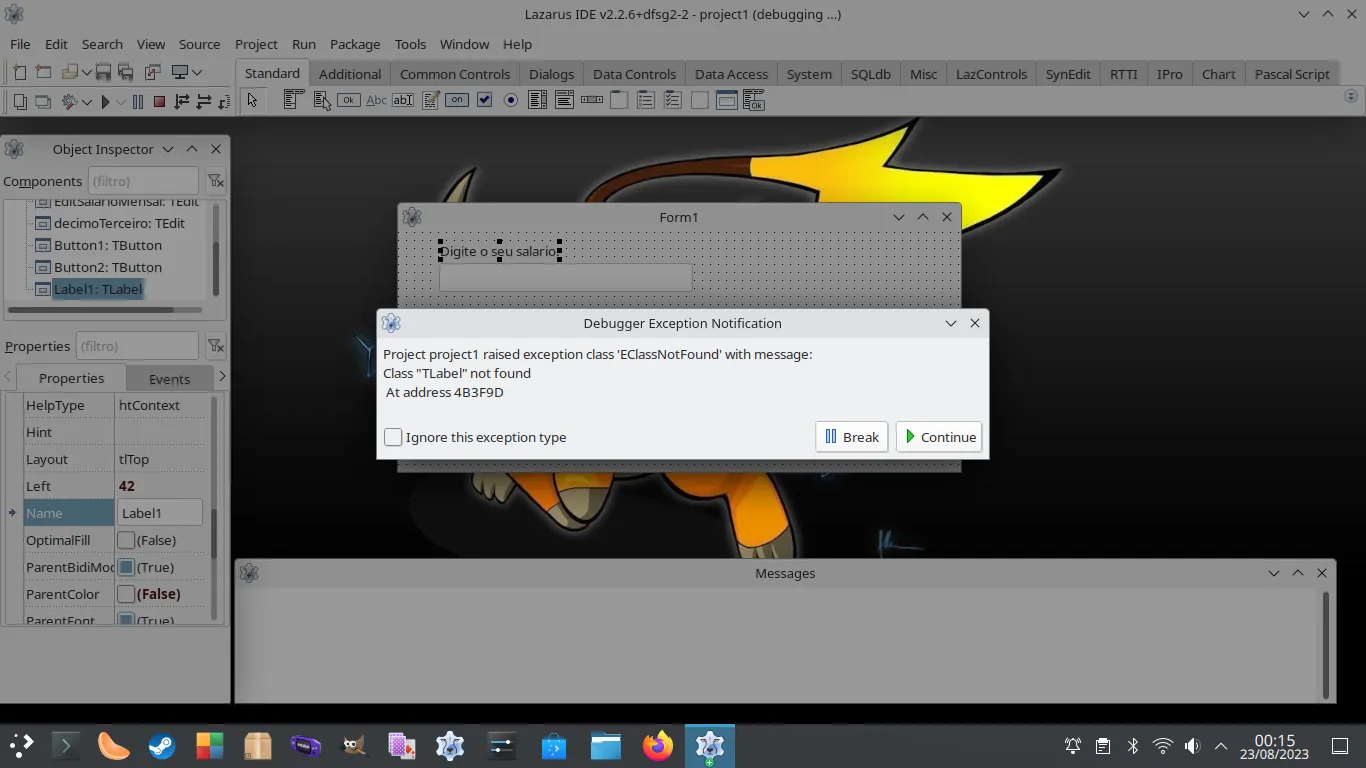Select the TRadioButton component icon in palette
Screen dimensions: 1366x768
[511, 100]
